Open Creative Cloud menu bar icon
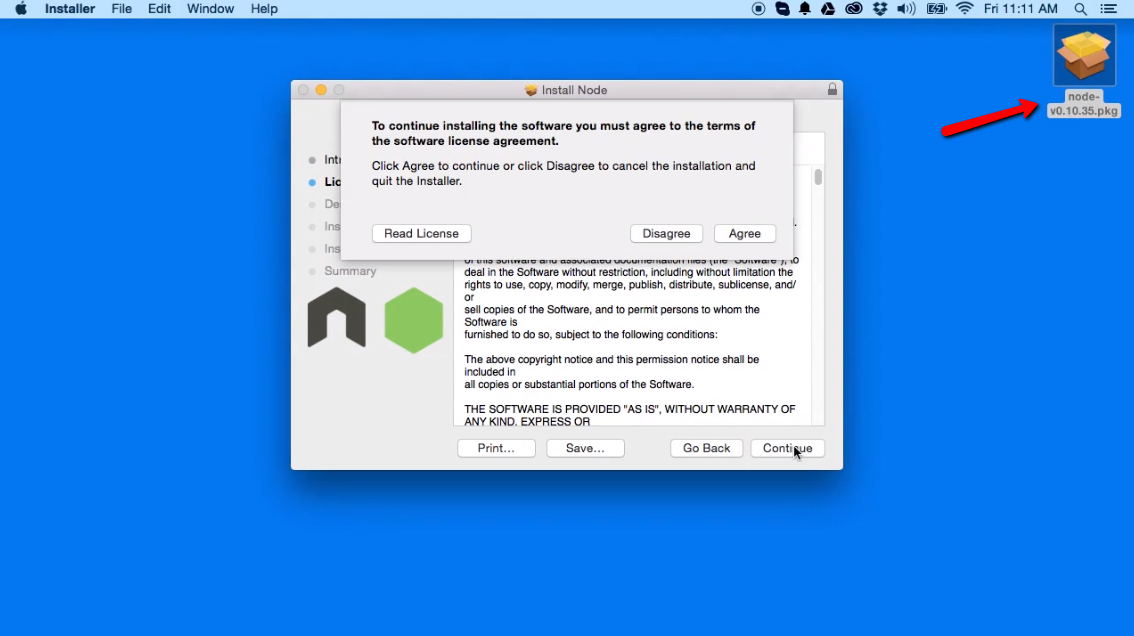1134x636 pixels. [x=854, y=9]
